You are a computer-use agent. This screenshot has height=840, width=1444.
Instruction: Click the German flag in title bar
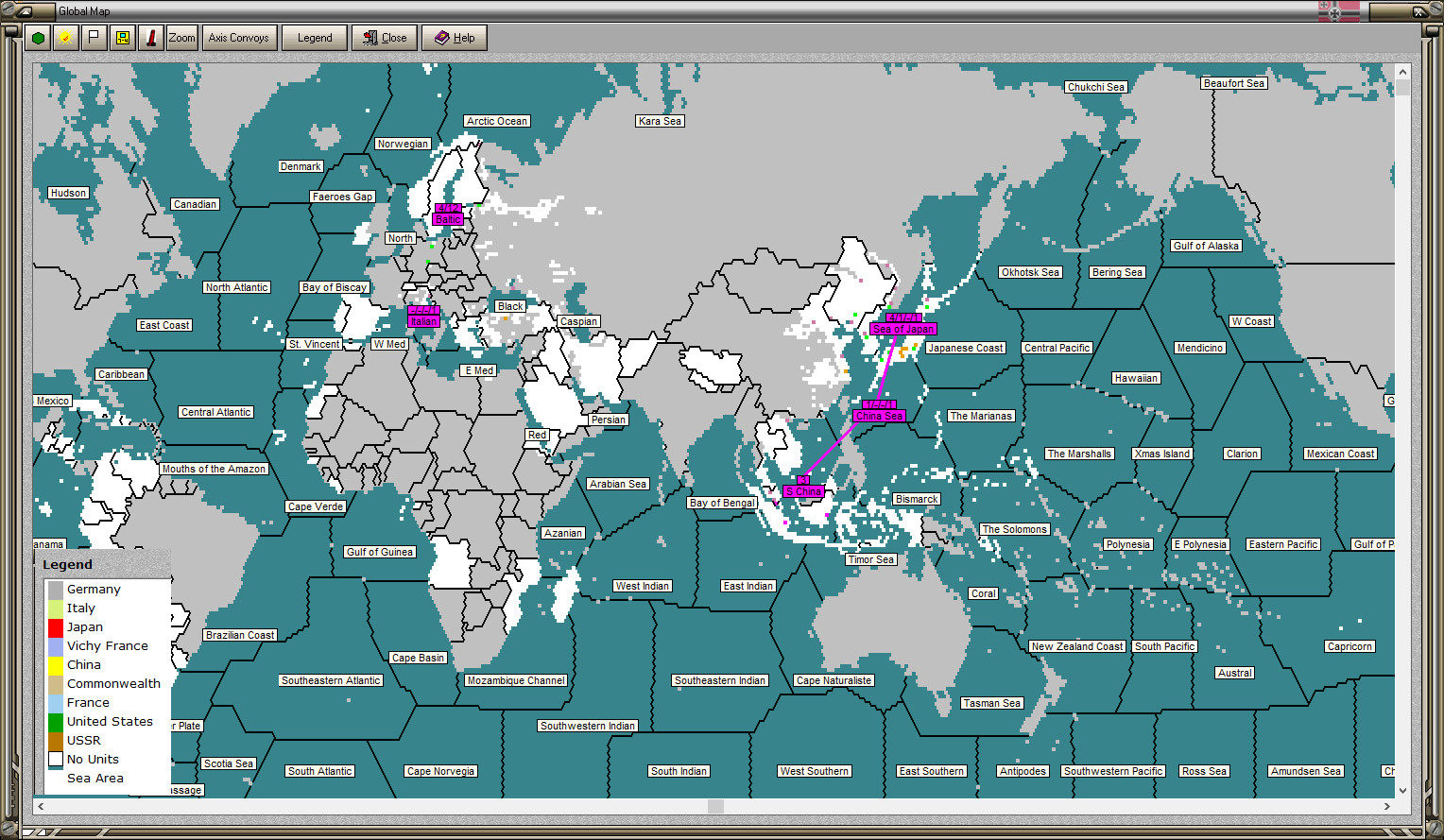(x=1339, y=11)
